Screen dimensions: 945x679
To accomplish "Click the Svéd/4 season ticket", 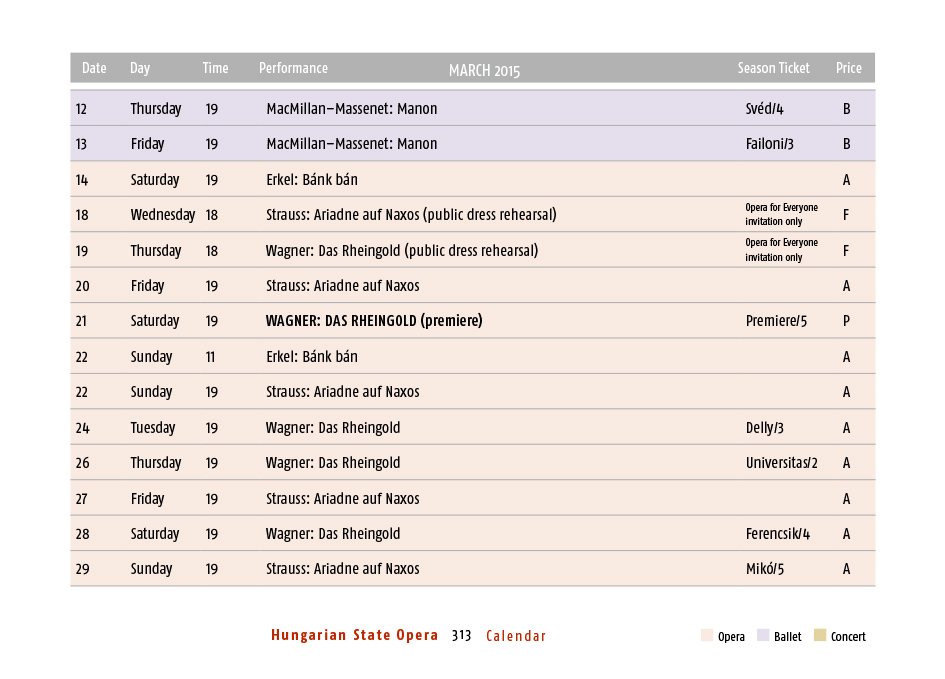I will tap(765, 109).
